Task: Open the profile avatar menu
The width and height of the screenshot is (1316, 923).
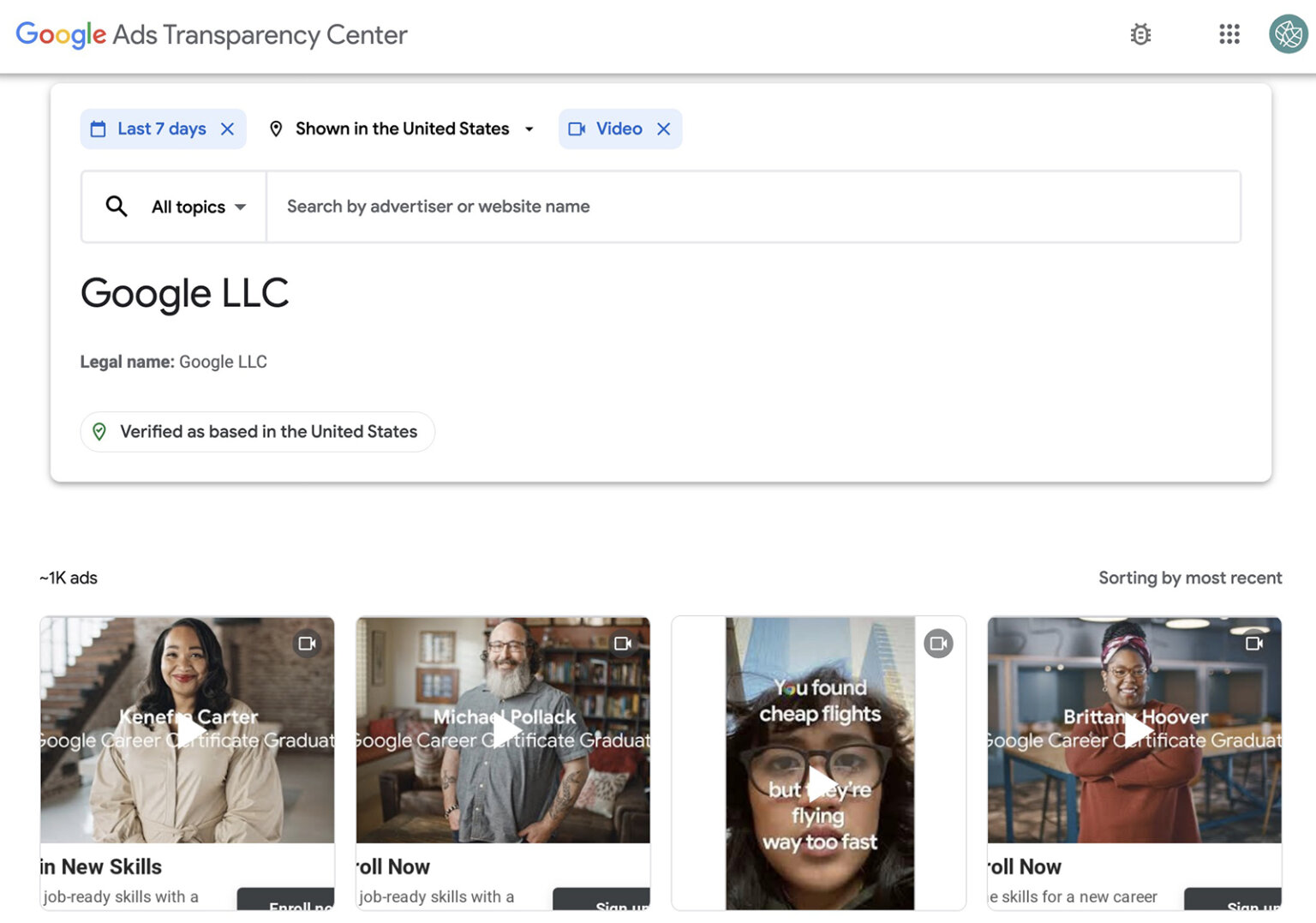Action: point(1287,34)
